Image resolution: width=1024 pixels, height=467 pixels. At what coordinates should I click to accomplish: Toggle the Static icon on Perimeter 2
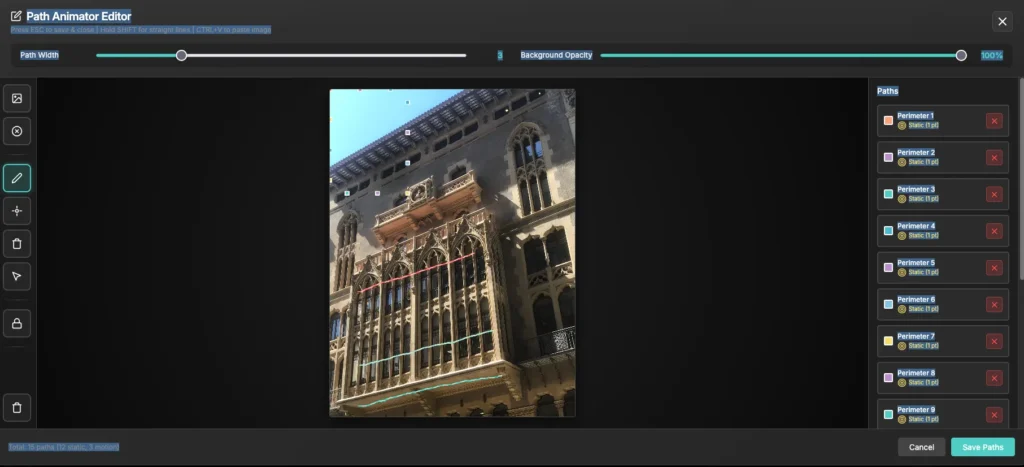[x=902, y=162]
